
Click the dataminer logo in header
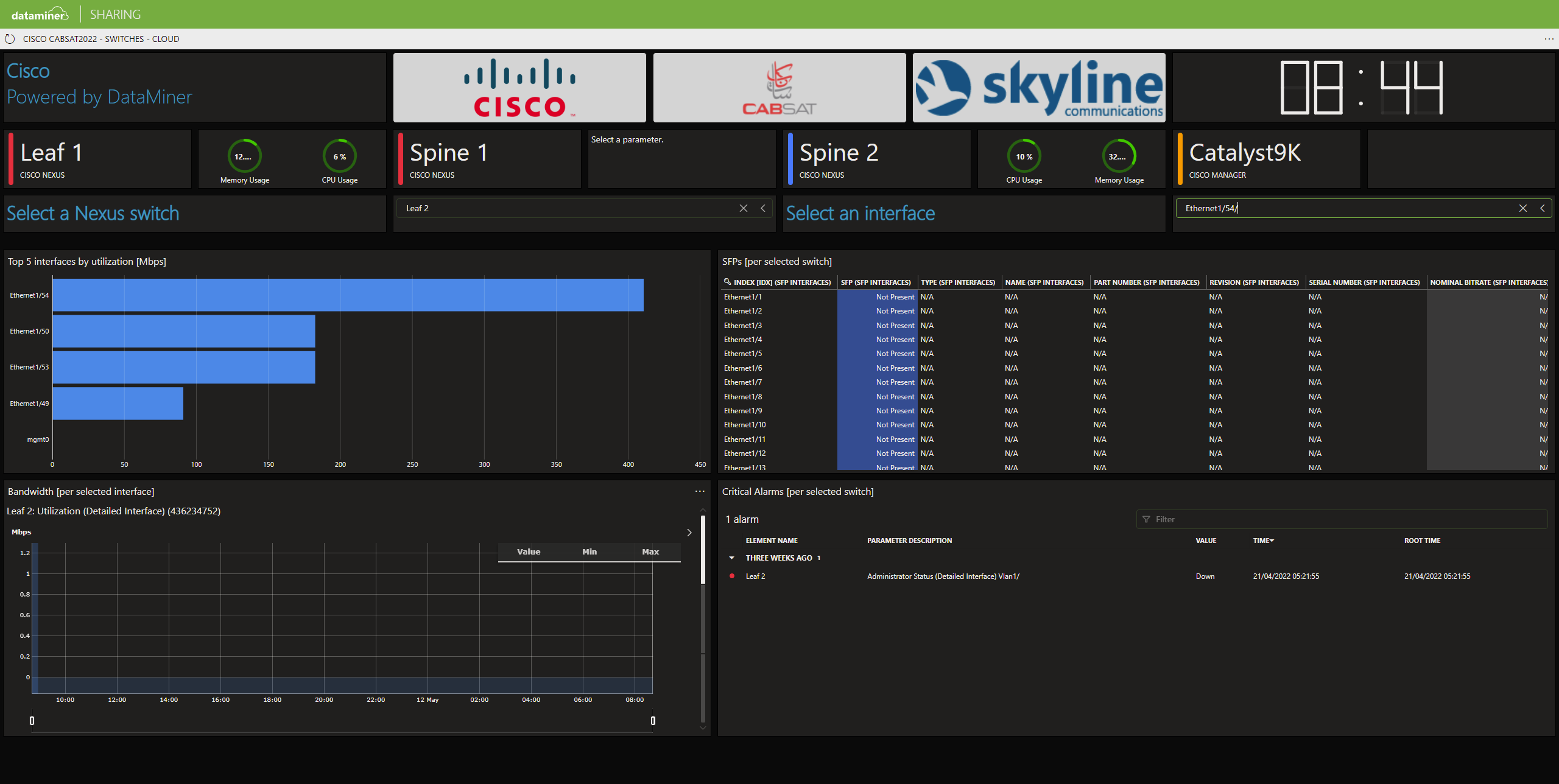pos(40,14)
